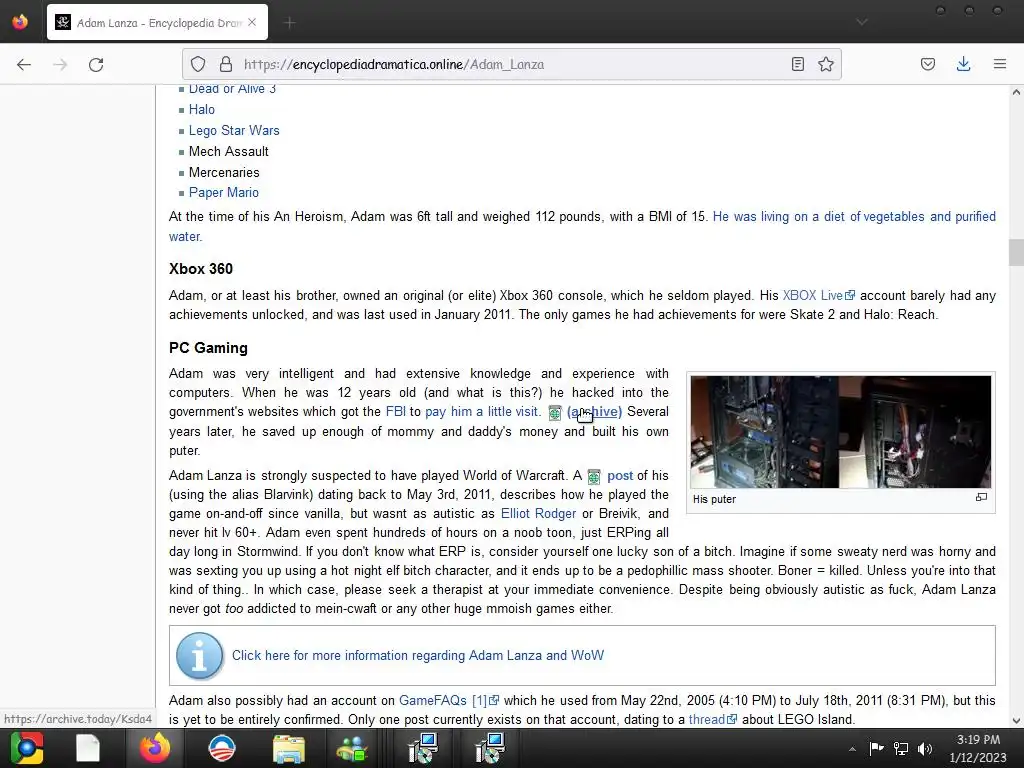The width and height of the screenshot is (1024, 768).
Task: Open the Lego Star Wars link
Action: tap(234, 131)
